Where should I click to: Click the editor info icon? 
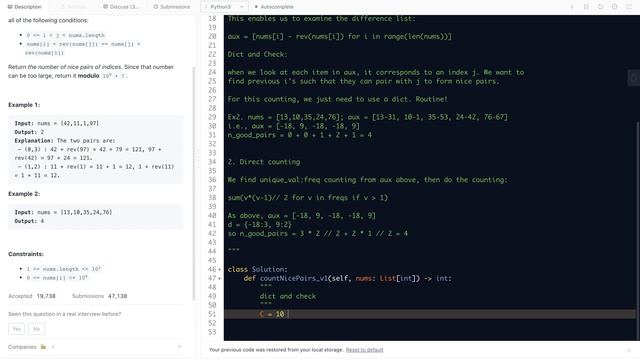tap(572, 7)
